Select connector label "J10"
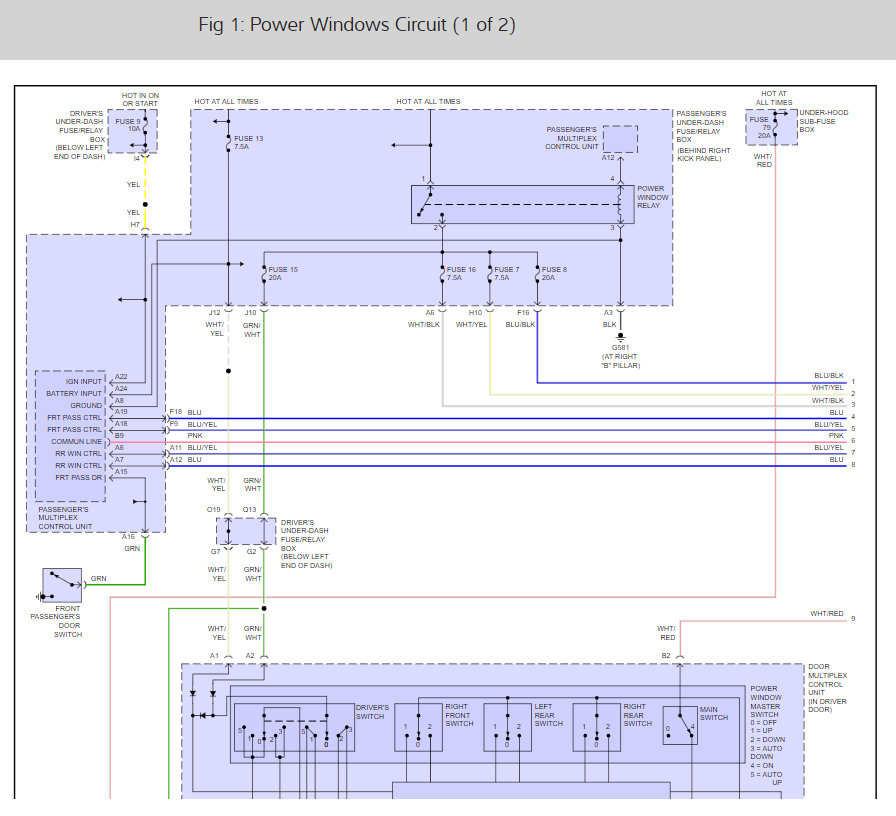896x816 pixels. 250,313
